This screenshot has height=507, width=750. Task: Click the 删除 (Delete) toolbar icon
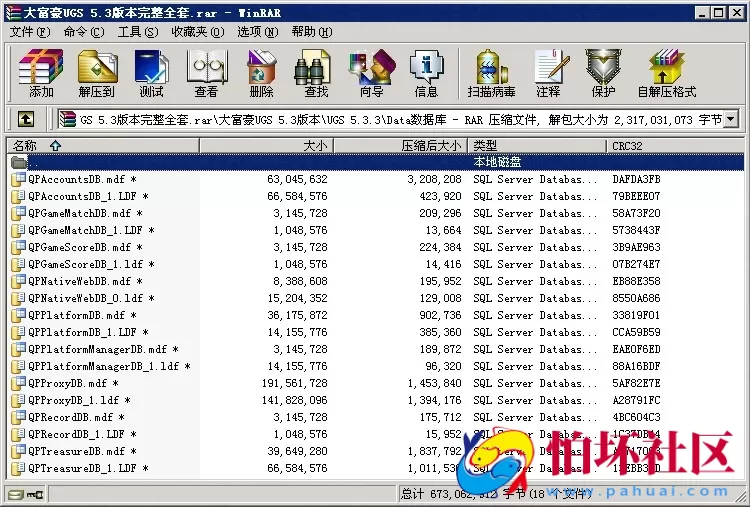click(x=261, y=73)
